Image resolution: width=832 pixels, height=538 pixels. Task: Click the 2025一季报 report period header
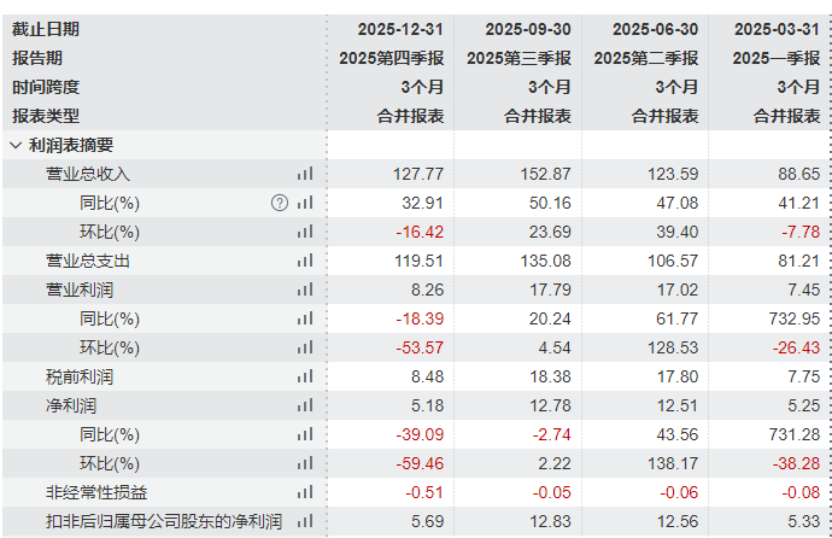click(x=776, y=58)
